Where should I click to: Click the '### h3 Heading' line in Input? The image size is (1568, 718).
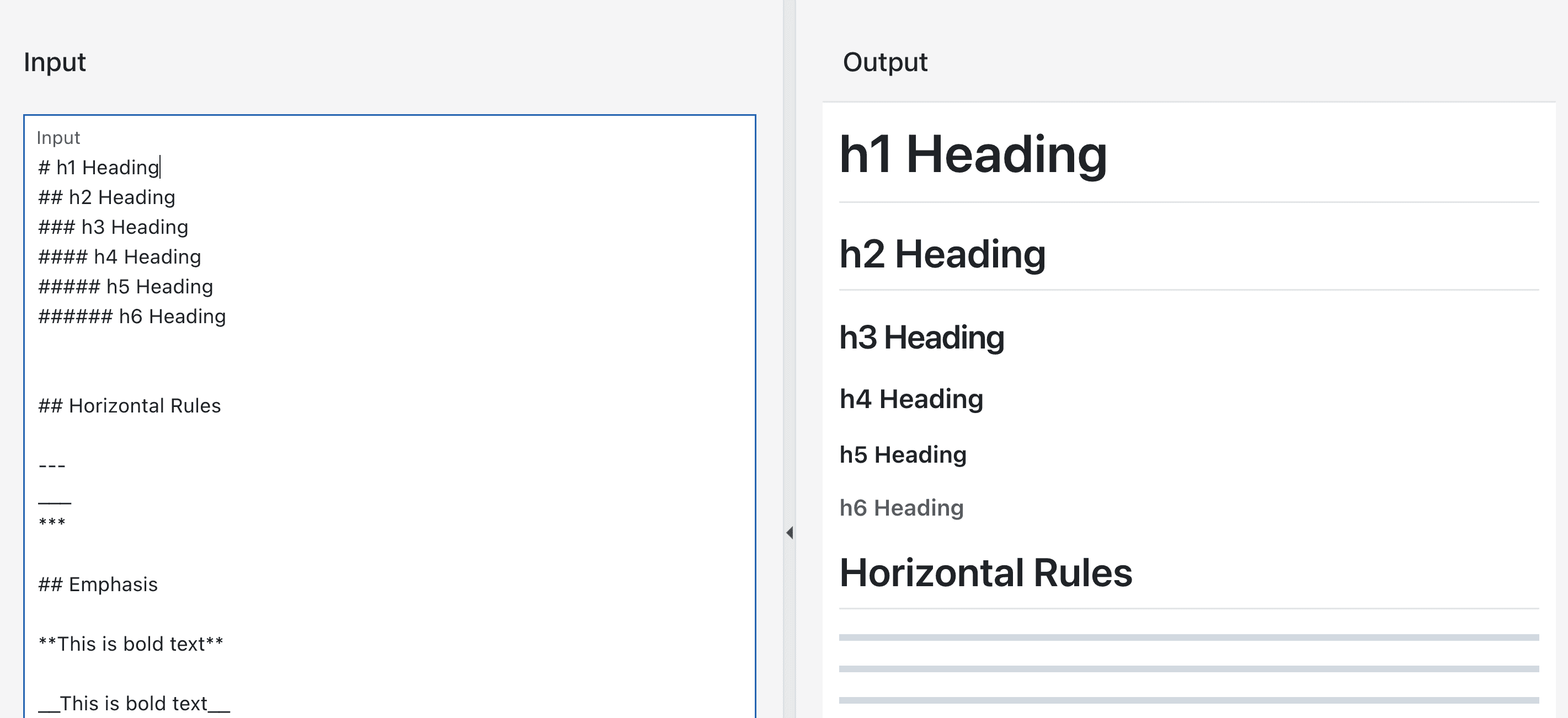pos(113,226)
